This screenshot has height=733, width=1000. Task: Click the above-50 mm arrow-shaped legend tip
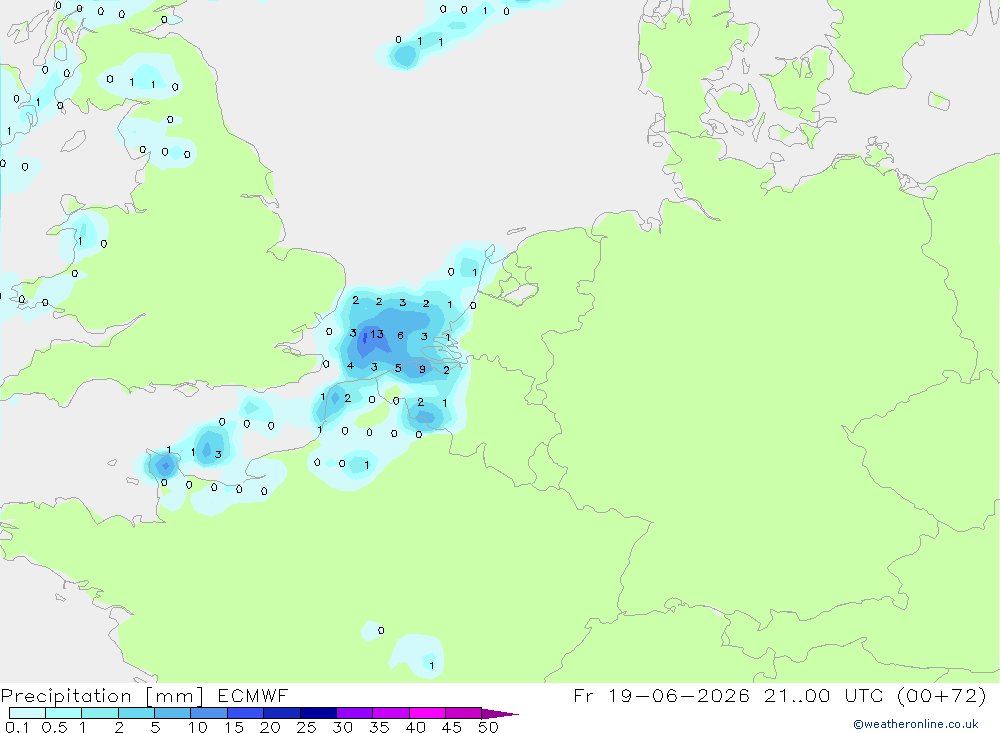(x=499, y=713)
